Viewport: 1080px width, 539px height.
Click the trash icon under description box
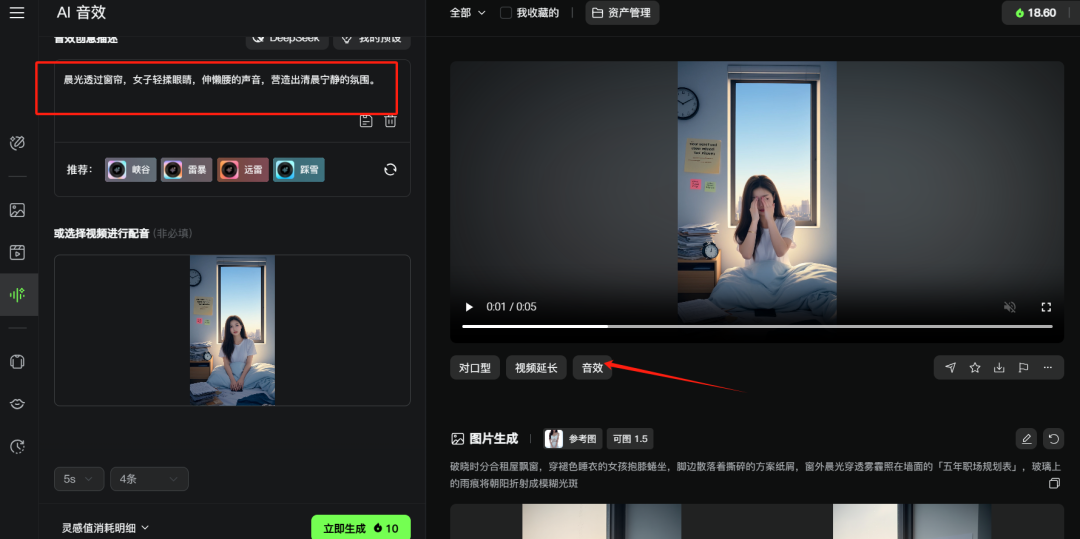tap(391, 121)
